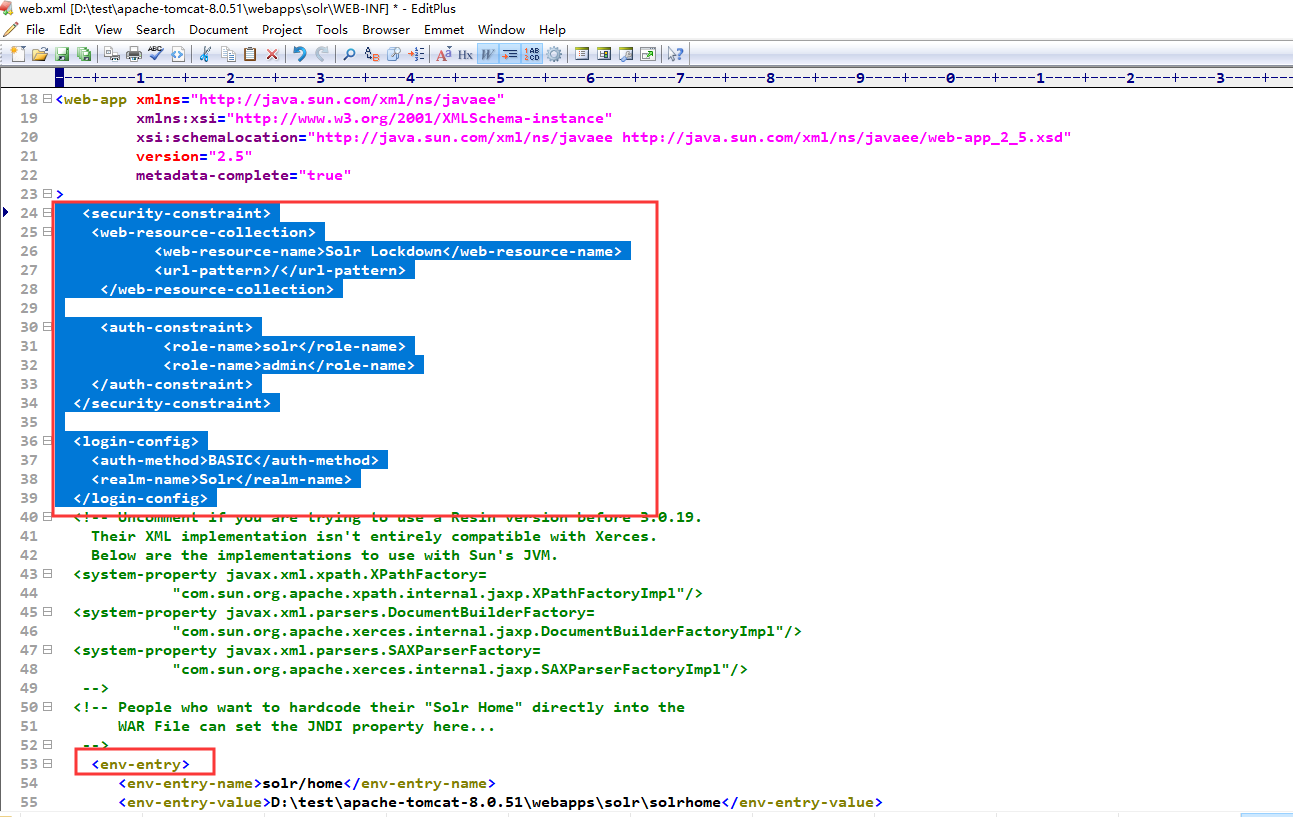Click the realm-name 'Solr' value
Image resolution: width=1293 pixels, height=817 pixels.
(x=218, y=479)
